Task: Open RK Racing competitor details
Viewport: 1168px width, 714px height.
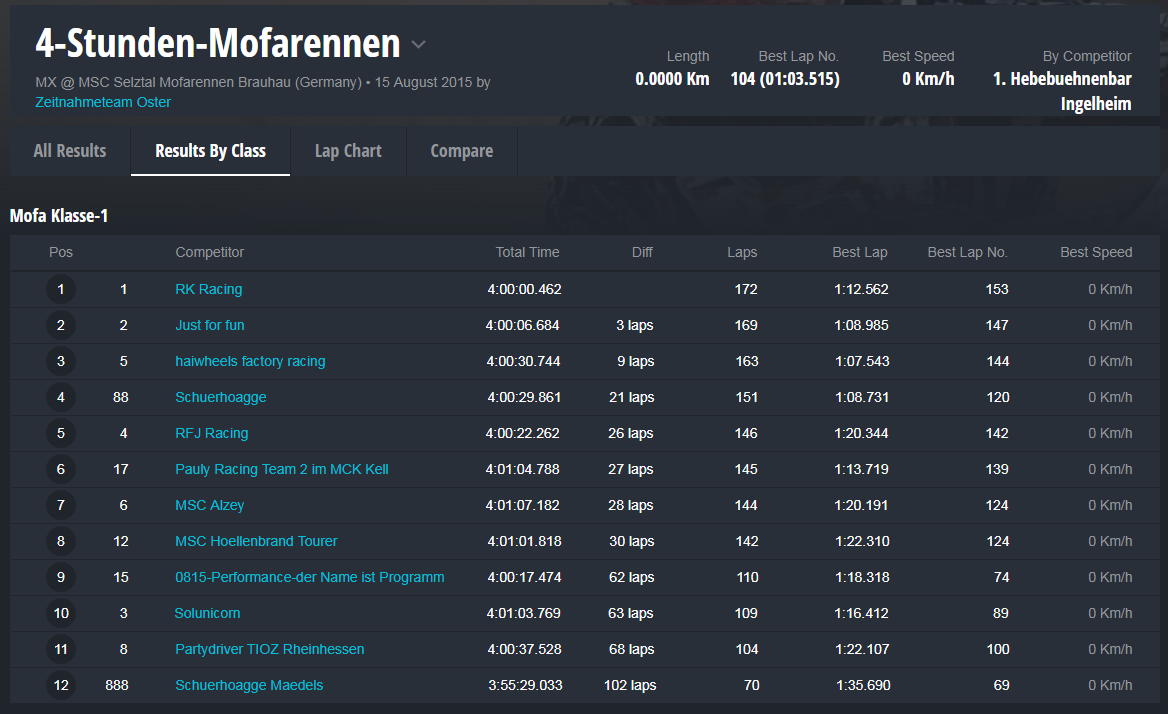Action: tap(208, 289)
